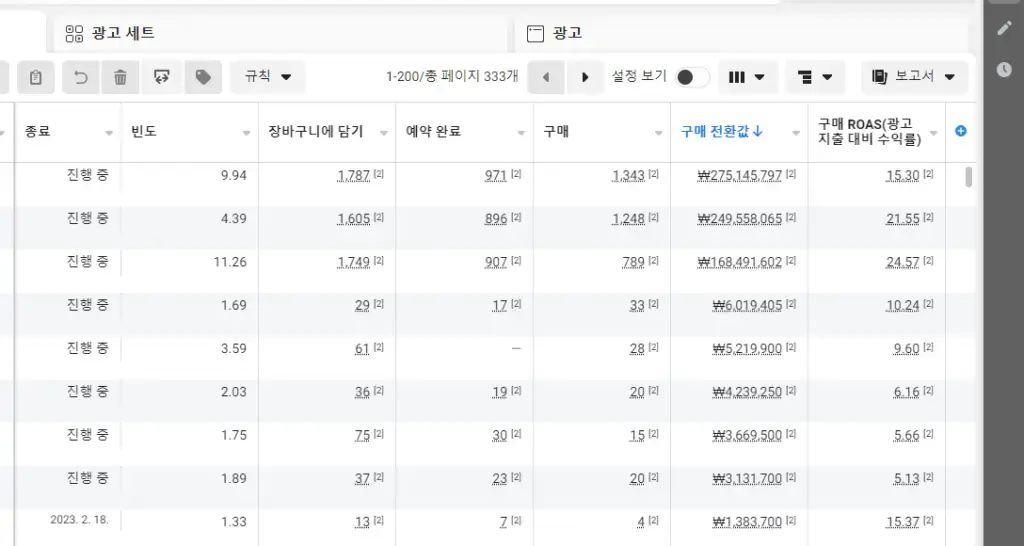The height and width of the screenshot is (546, 1024).
Task: Go to next page with right arrow
Action: pos(585,77)
